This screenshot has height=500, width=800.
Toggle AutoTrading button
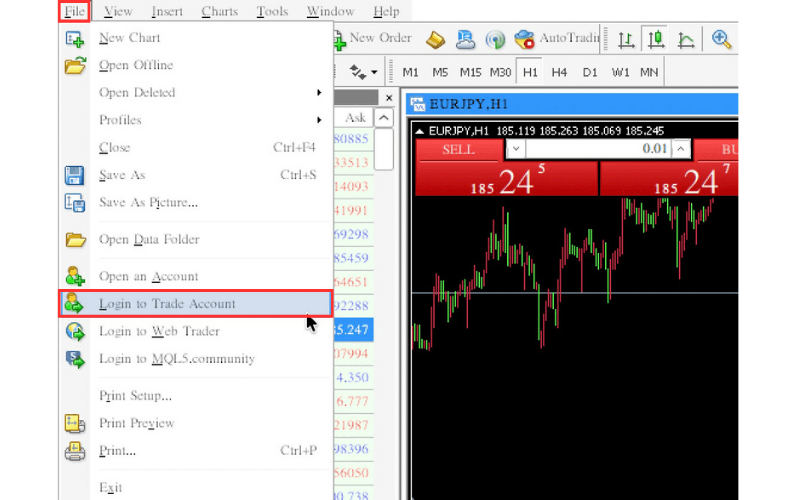point(556,39)
